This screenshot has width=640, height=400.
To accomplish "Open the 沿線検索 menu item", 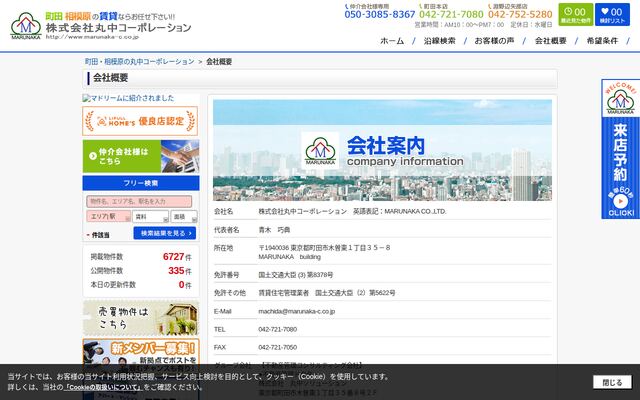I will pos(439,41).
